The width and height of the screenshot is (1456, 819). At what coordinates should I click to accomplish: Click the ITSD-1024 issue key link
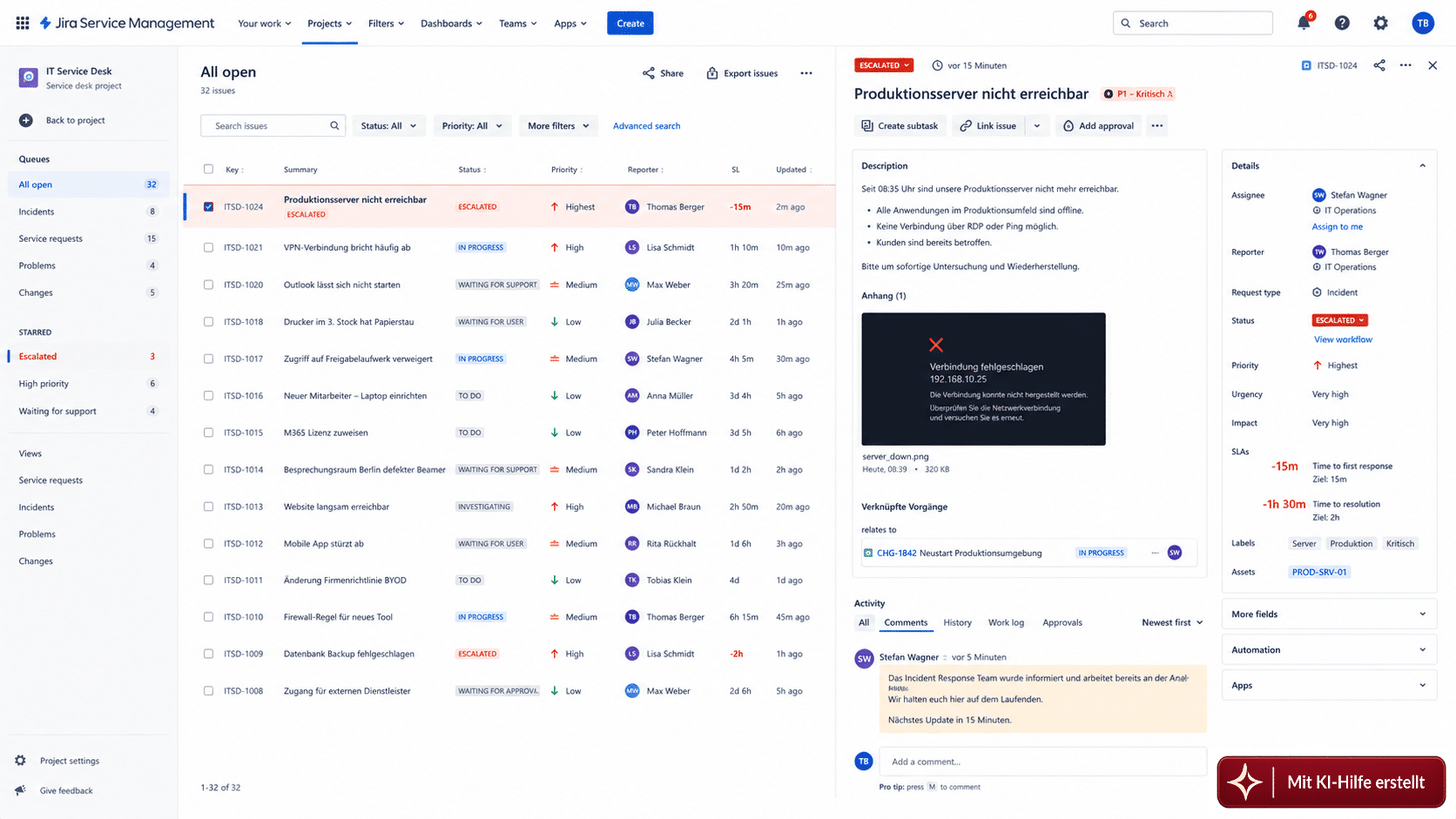(x=1337, y=65)
